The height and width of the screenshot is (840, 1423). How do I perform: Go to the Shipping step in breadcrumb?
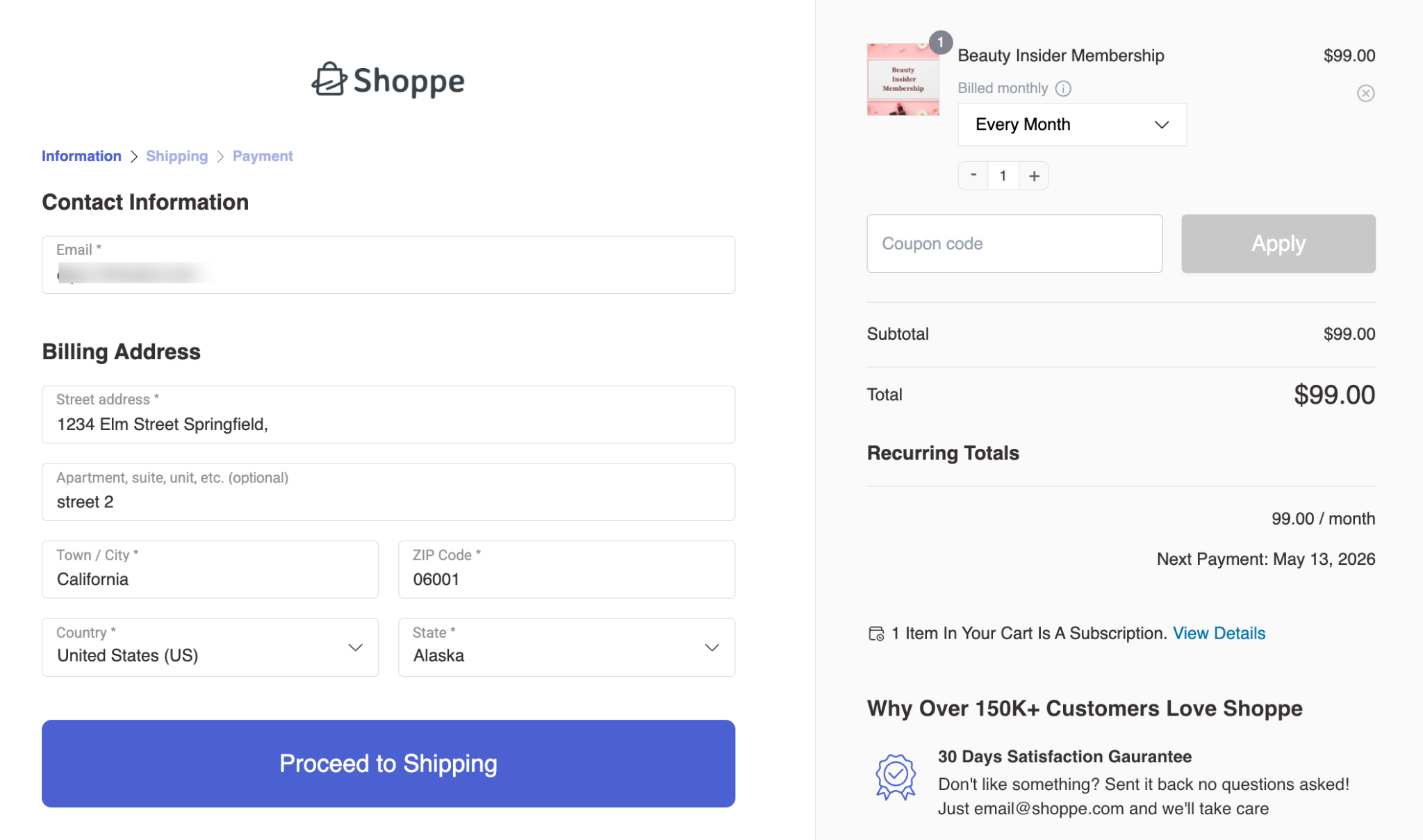click(176, 156)
